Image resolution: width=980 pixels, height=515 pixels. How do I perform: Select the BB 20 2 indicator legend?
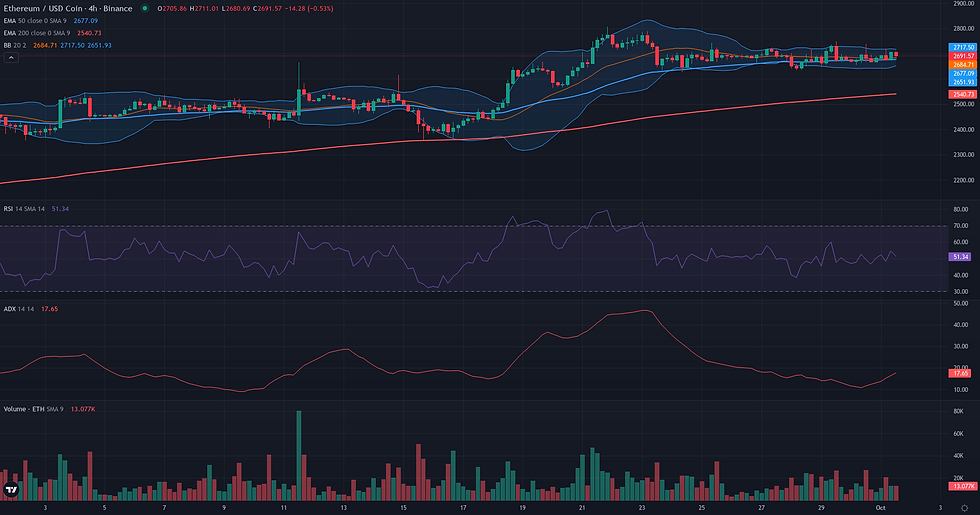coord(15,46)
